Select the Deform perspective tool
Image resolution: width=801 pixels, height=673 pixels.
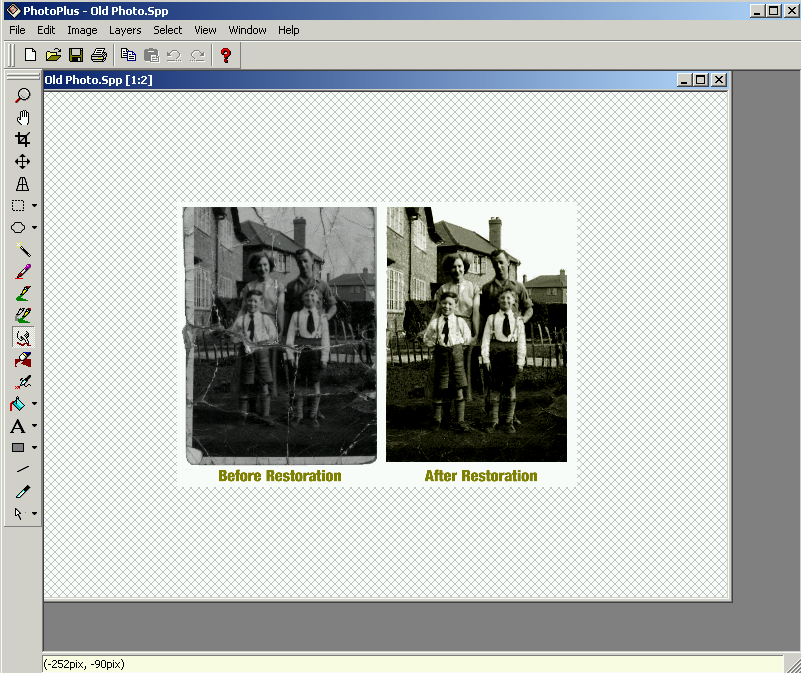(22, 183)
